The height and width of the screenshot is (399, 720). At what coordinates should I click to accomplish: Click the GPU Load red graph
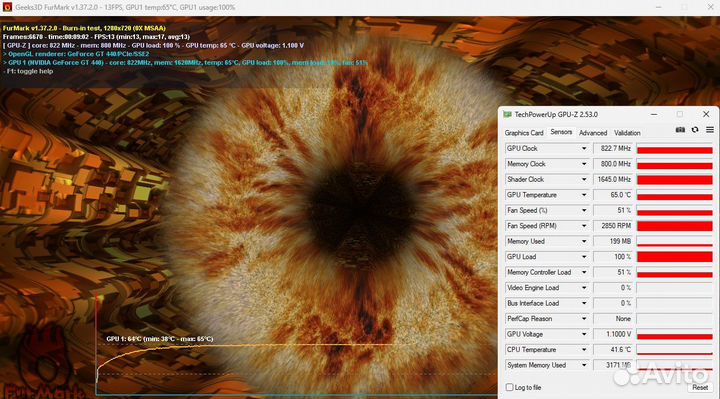[x=675, y=257]
